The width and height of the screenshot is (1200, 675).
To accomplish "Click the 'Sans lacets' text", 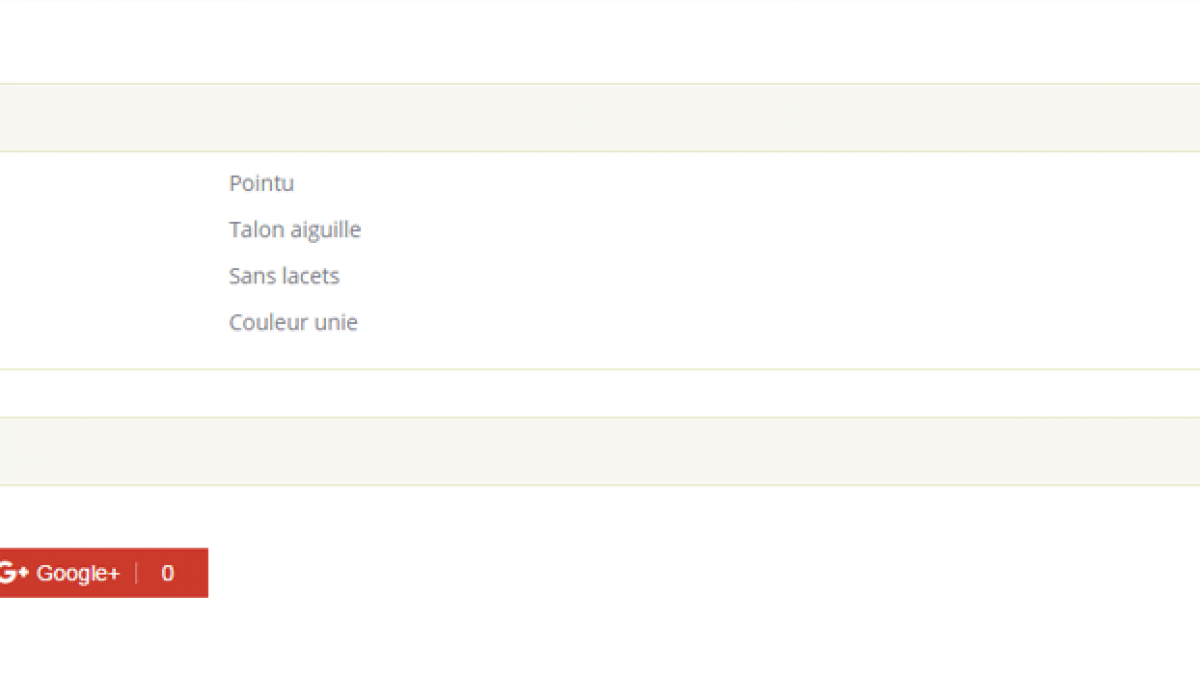I will click(x=284, y=276).
